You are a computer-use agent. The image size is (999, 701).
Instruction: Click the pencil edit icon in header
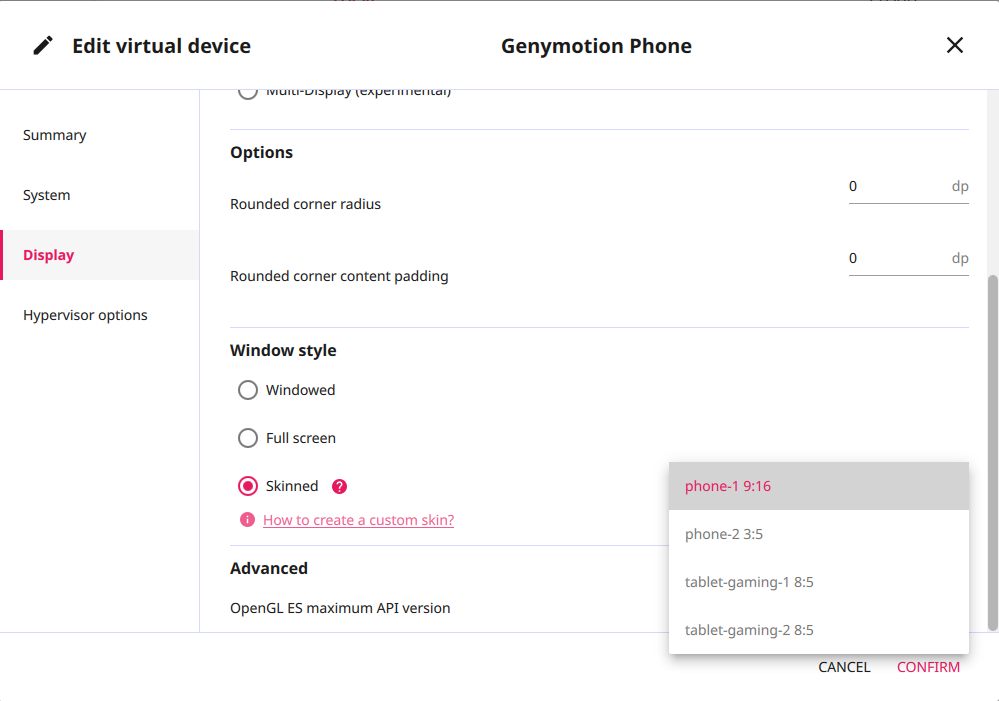pyautogui.click(x=43, y=46)
